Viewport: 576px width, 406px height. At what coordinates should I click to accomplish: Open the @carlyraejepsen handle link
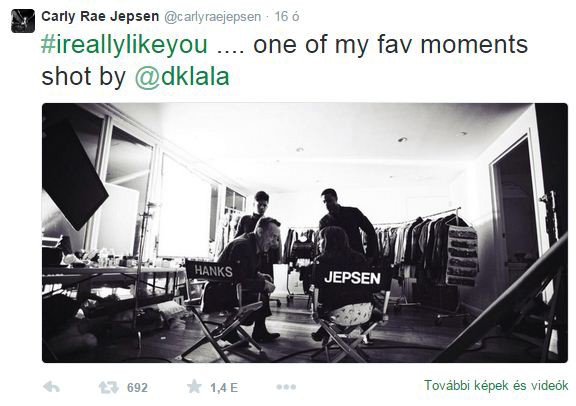point(212,17)
